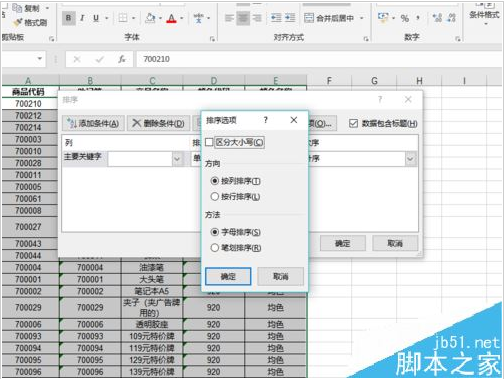Click 确定 in 排序选项 dialog
Image resolution: width=504 pixels, height=379 pixels.
coord(228,276)
